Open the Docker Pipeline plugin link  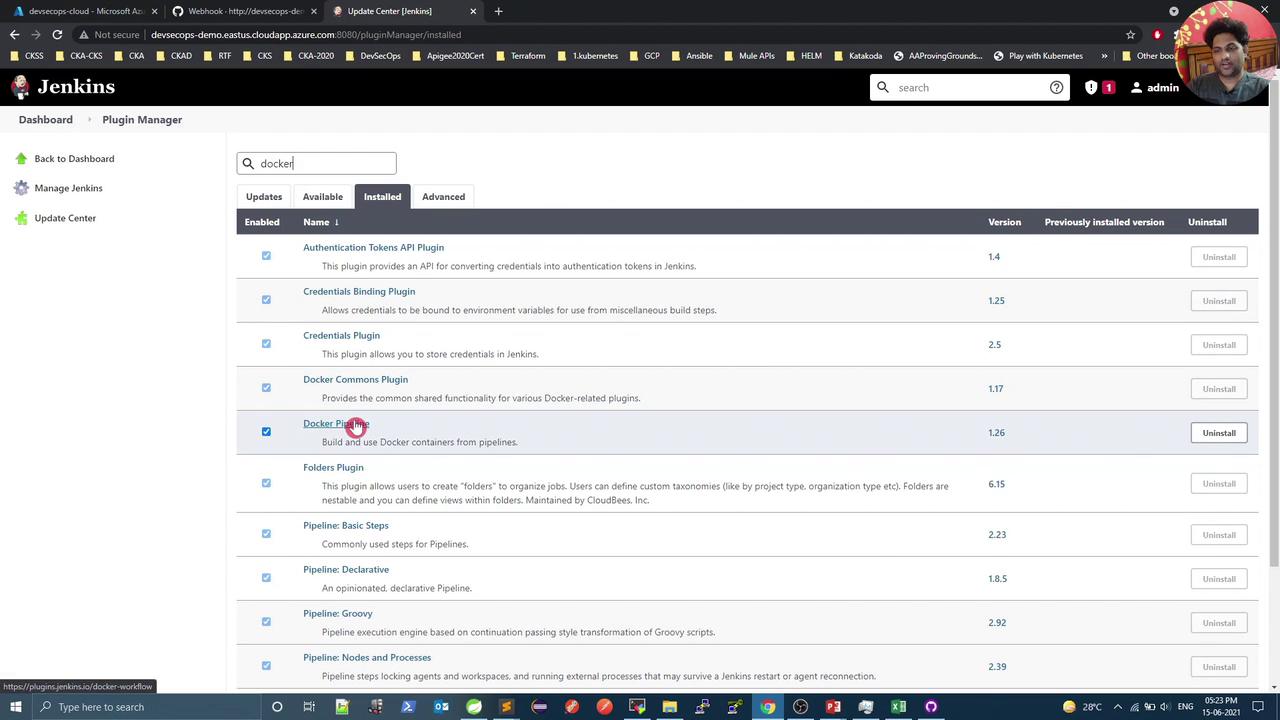(336, 424)
